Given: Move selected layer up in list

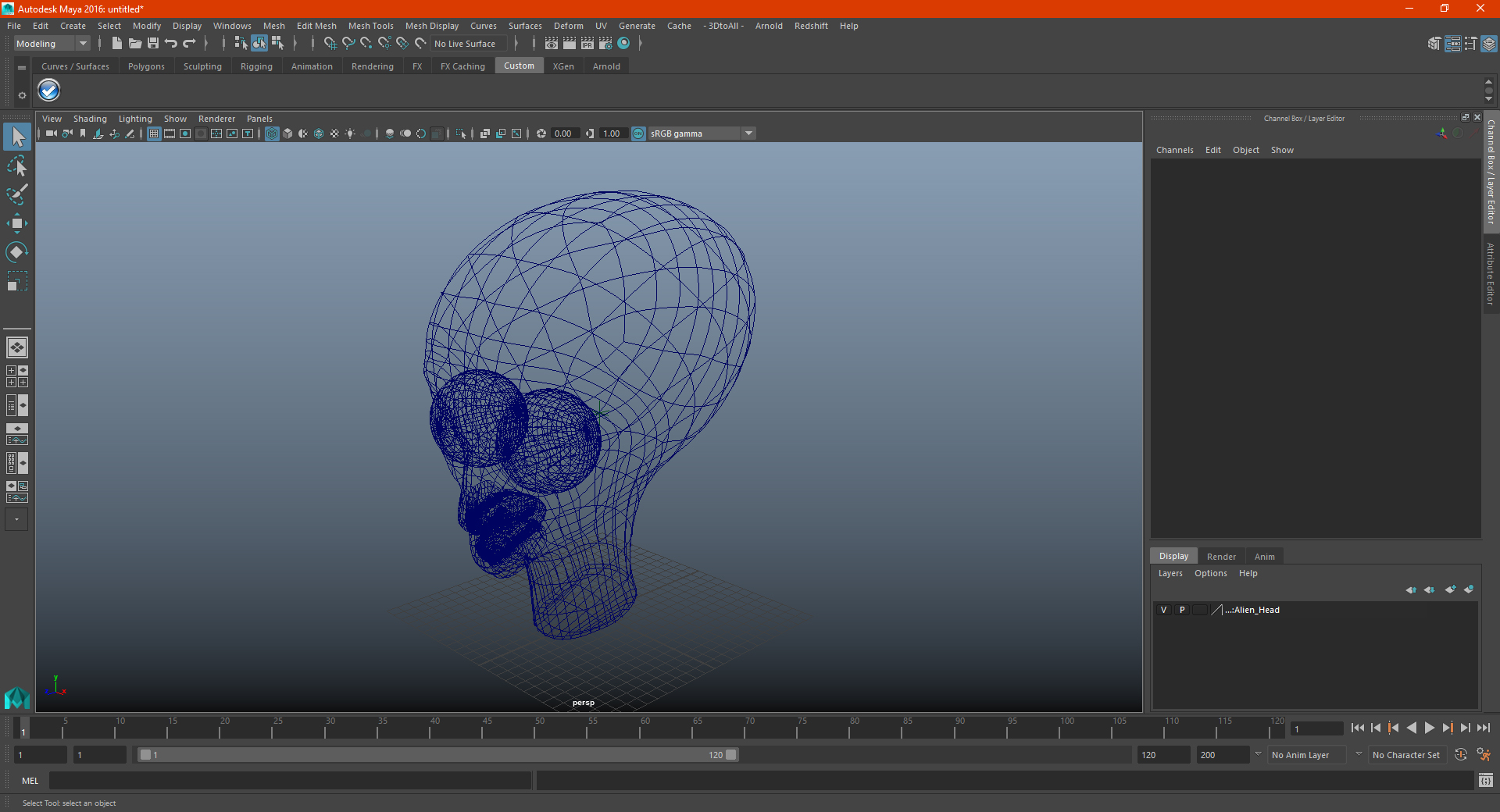Looking at the screenshot, I should (1411, 589).
